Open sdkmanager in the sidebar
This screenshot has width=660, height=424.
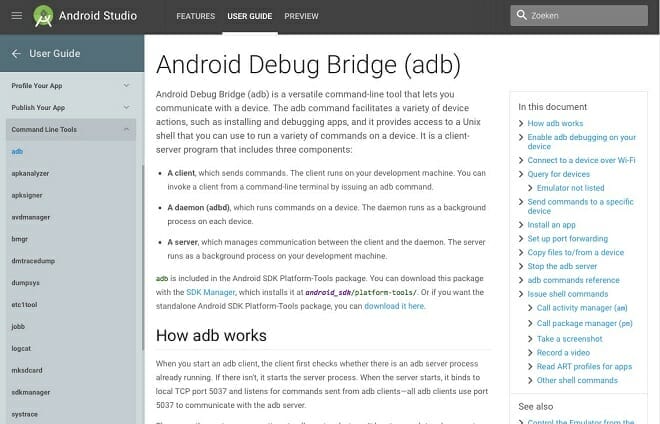pyautogui.click(x=31, y=392)
